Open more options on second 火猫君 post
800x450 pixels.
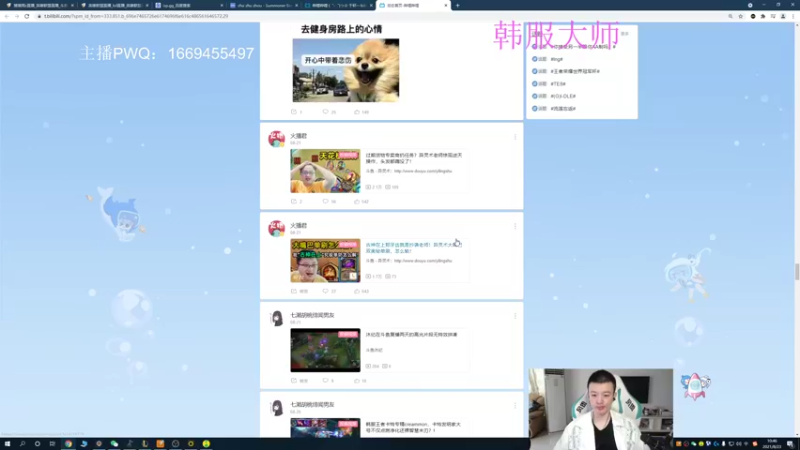click(515, 226)
